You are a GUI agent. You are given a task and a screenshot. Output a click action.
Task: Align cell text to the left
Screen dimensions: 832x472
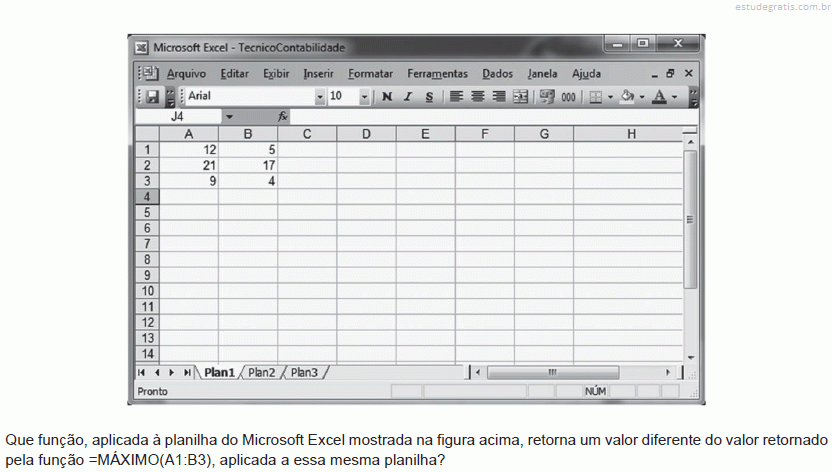click(456, 97)
